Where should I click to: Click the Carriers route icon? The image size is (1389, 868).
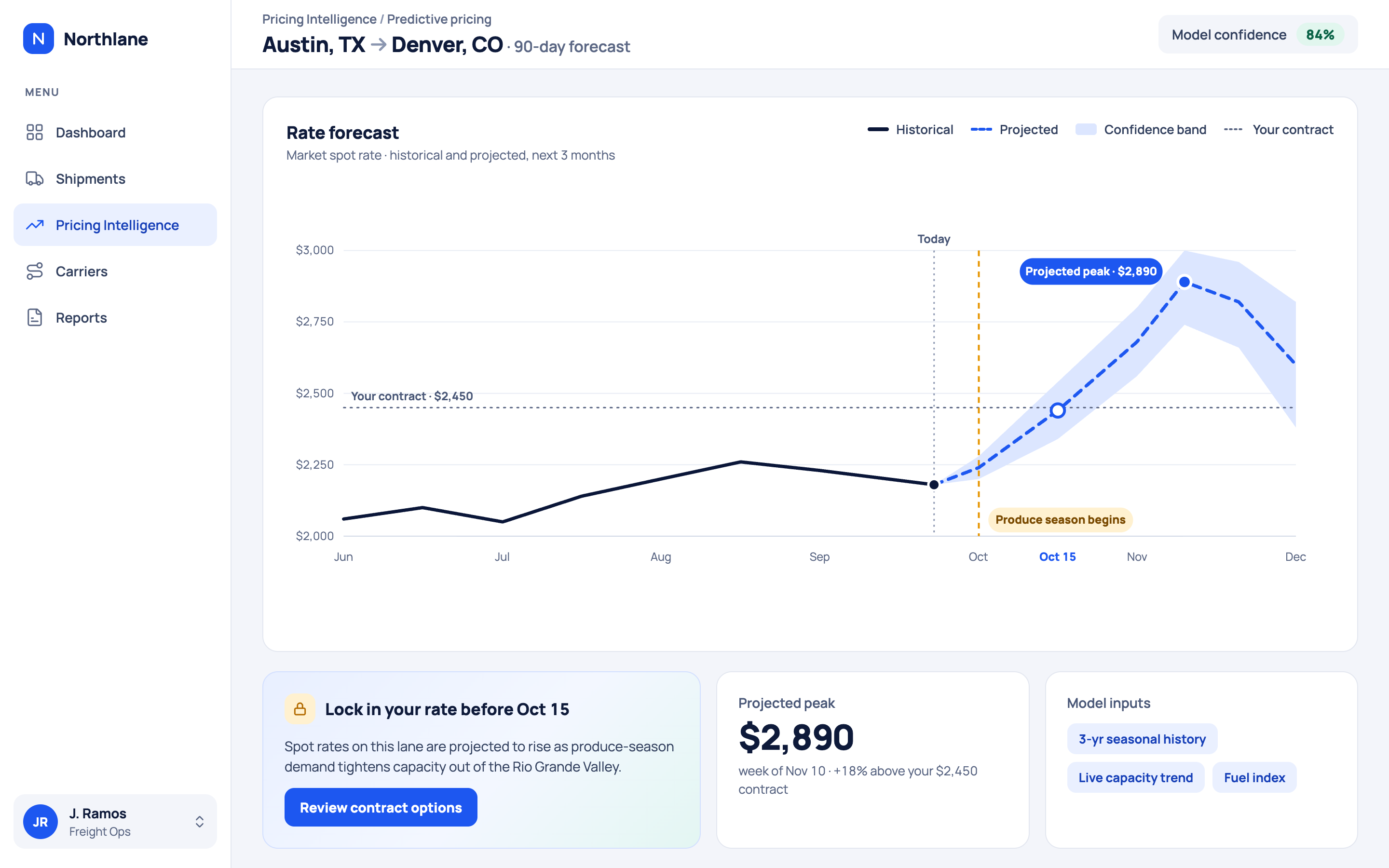(34, 271)
